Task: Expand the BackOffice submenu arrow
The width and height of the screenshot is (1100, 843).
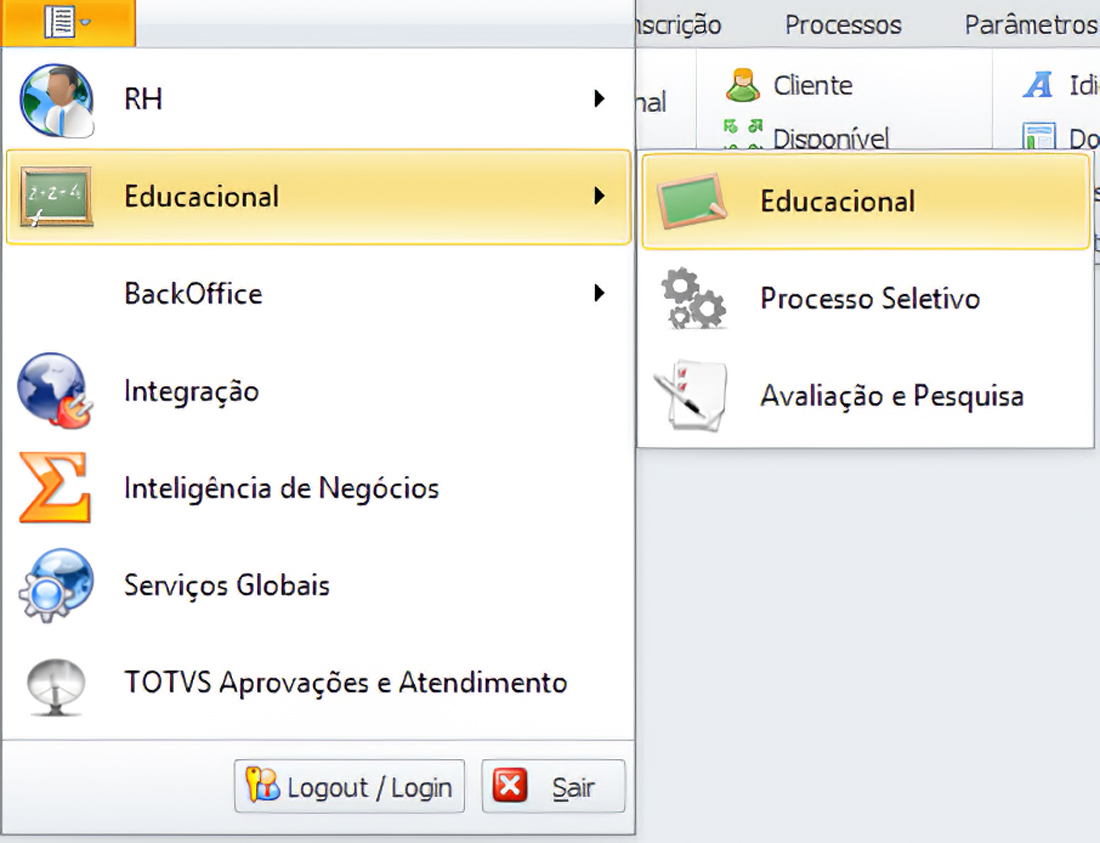Action: (x=599, y=293)
